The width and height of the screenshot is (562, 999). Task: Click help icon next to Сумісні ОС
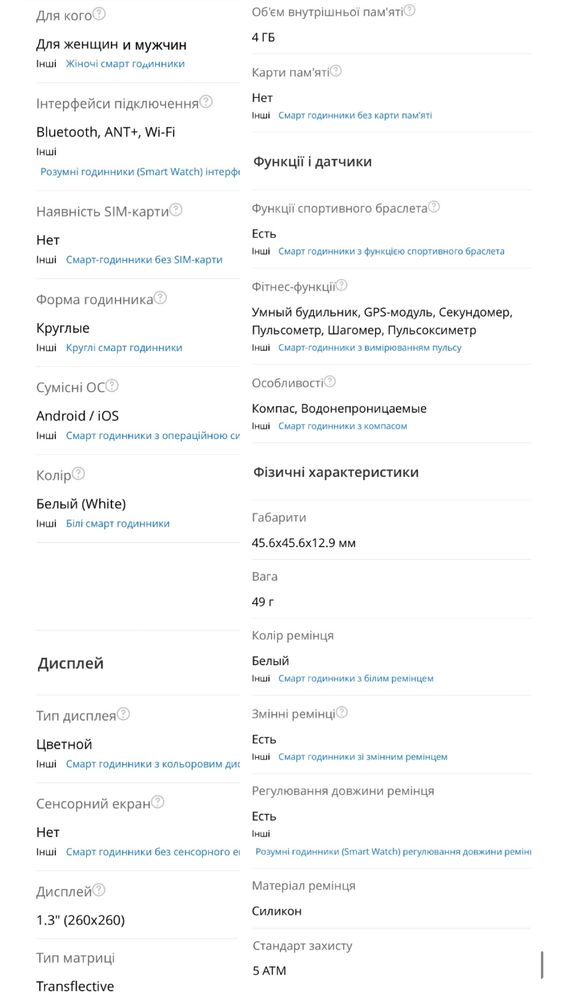112,385
